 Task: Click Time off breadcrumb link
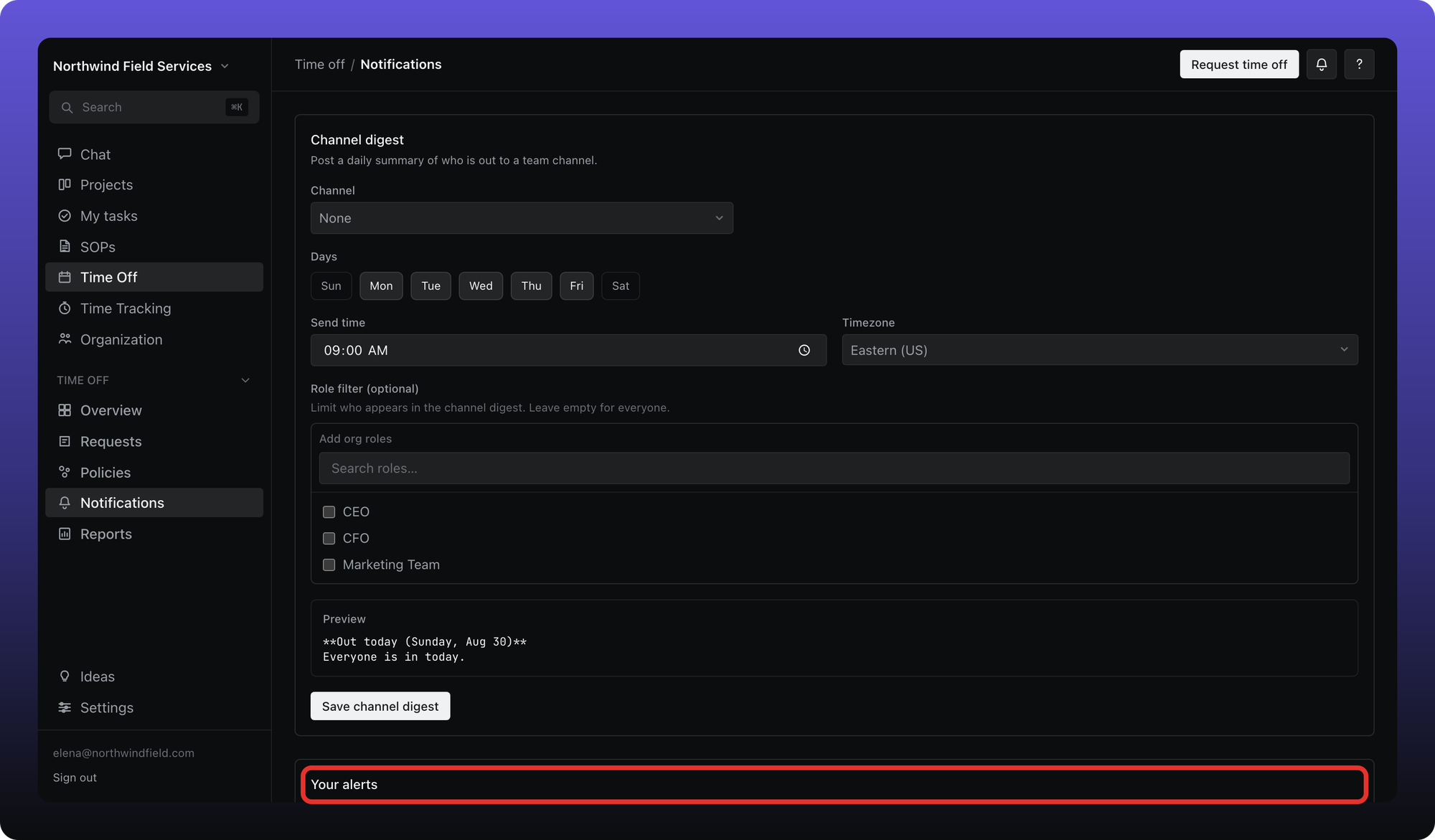[x=320, y=65]
